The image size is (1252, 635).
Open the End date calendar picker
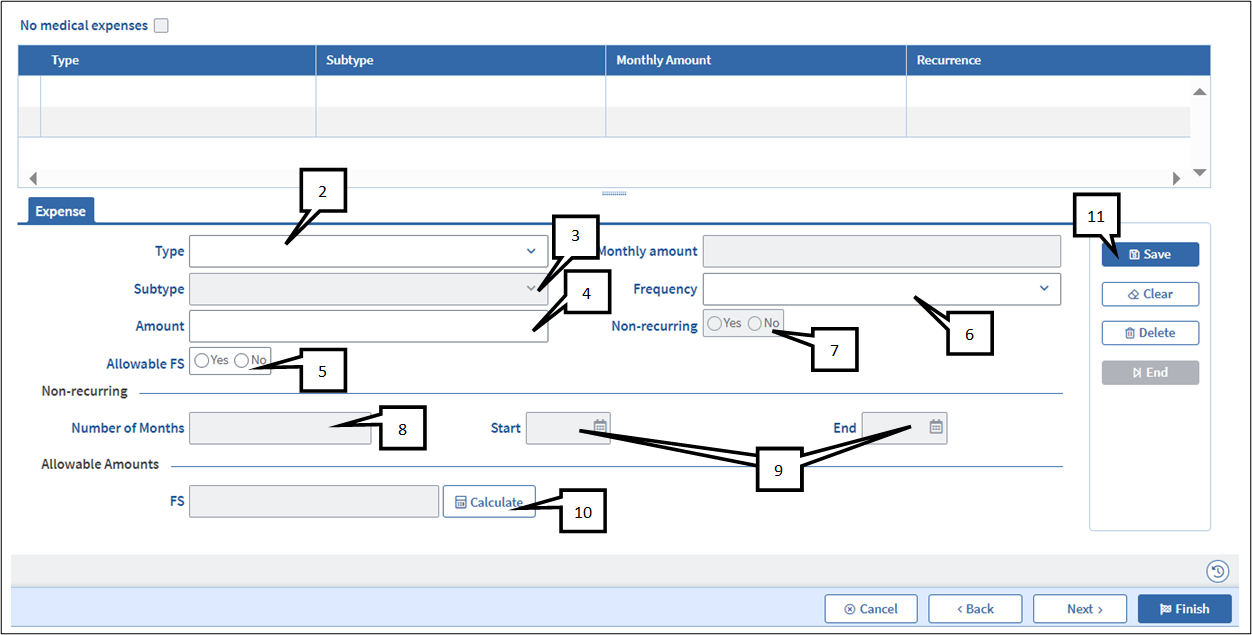936,427
